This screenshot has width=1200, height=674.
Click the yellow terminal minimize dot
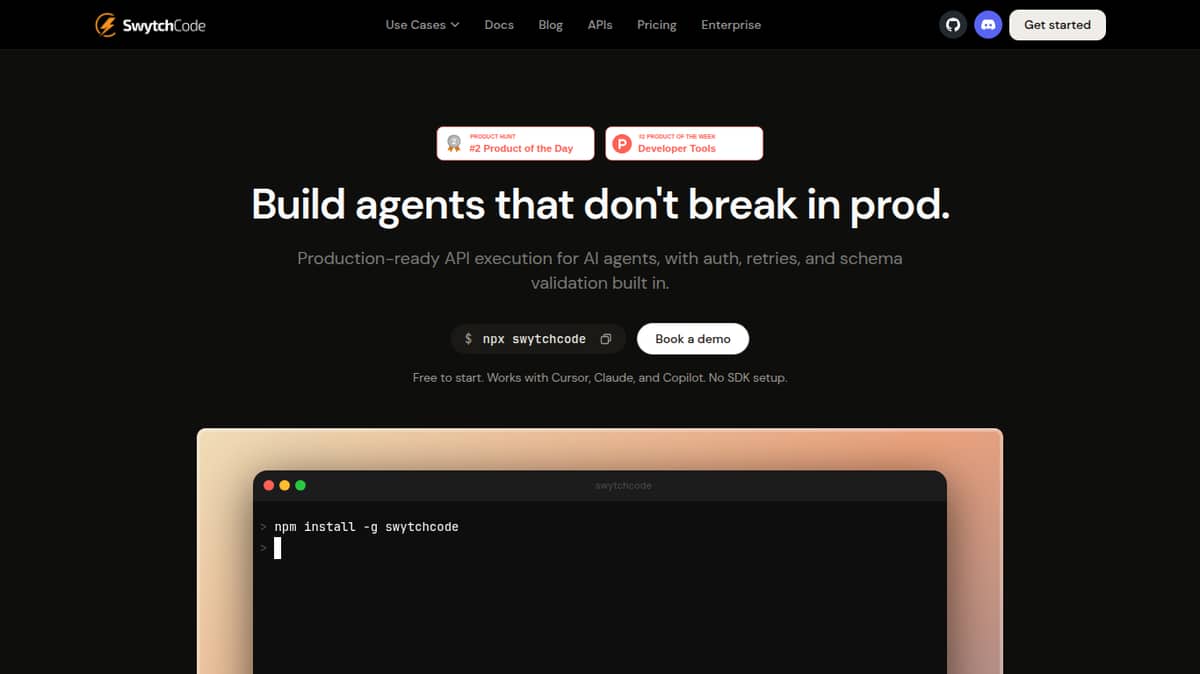click(x=284, y=485)
